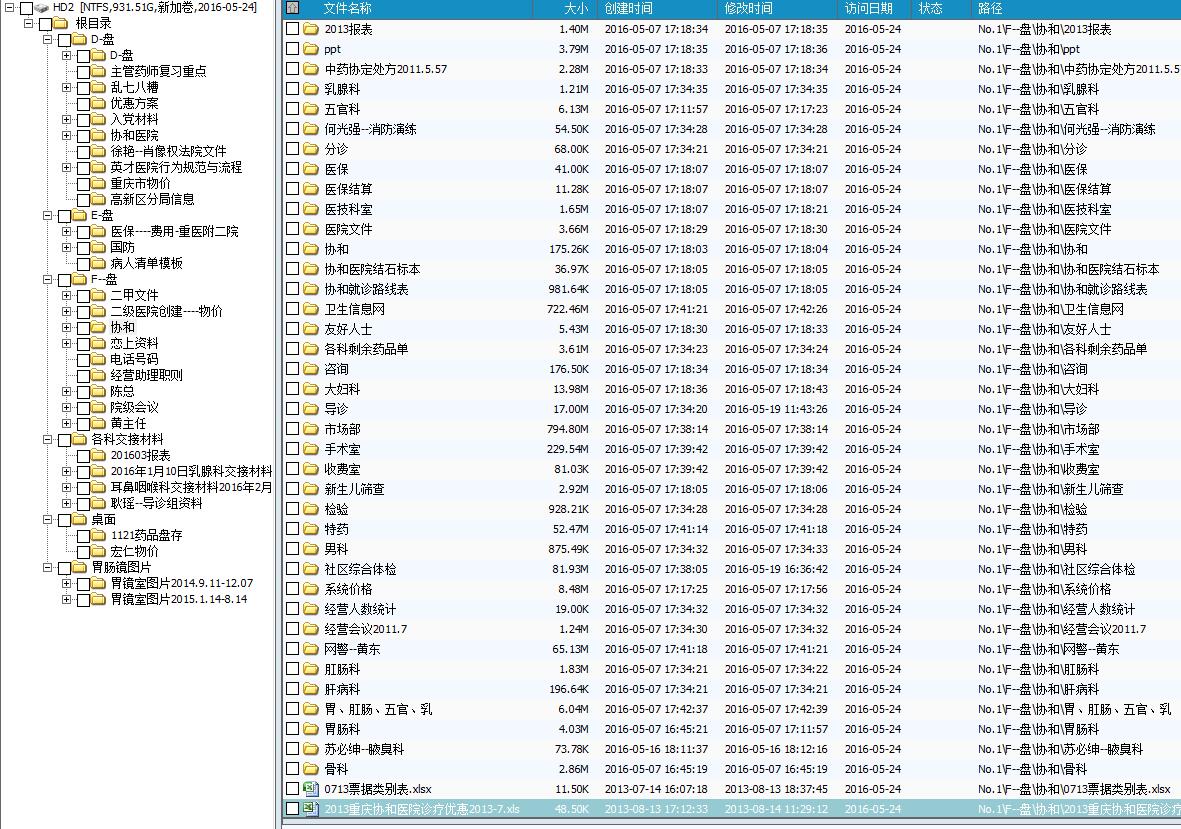Collapse the 各科交接材料 tree branch

pyautogui.click(x=47, y=439)
